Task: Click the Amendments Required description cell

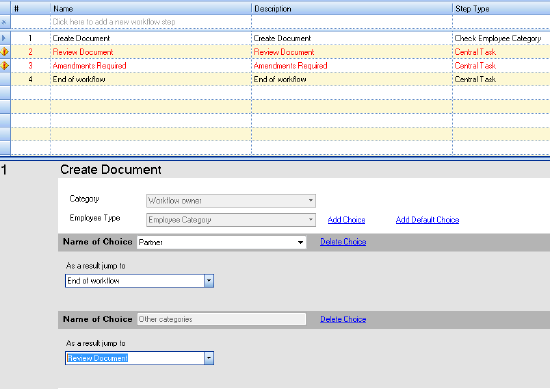Action: coord(352,66)
